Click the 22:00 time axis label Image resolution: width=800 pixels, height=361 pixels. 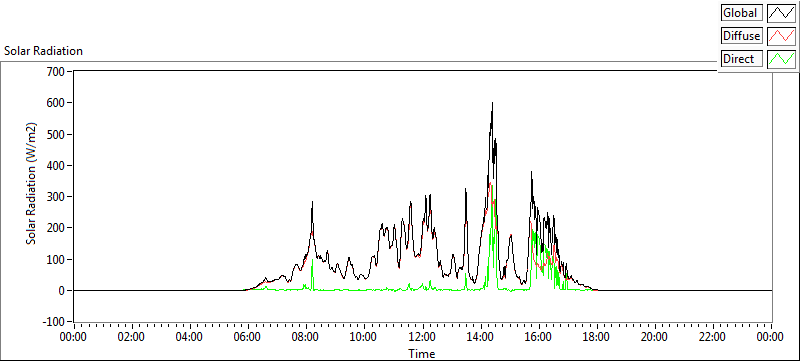point(713,337)
